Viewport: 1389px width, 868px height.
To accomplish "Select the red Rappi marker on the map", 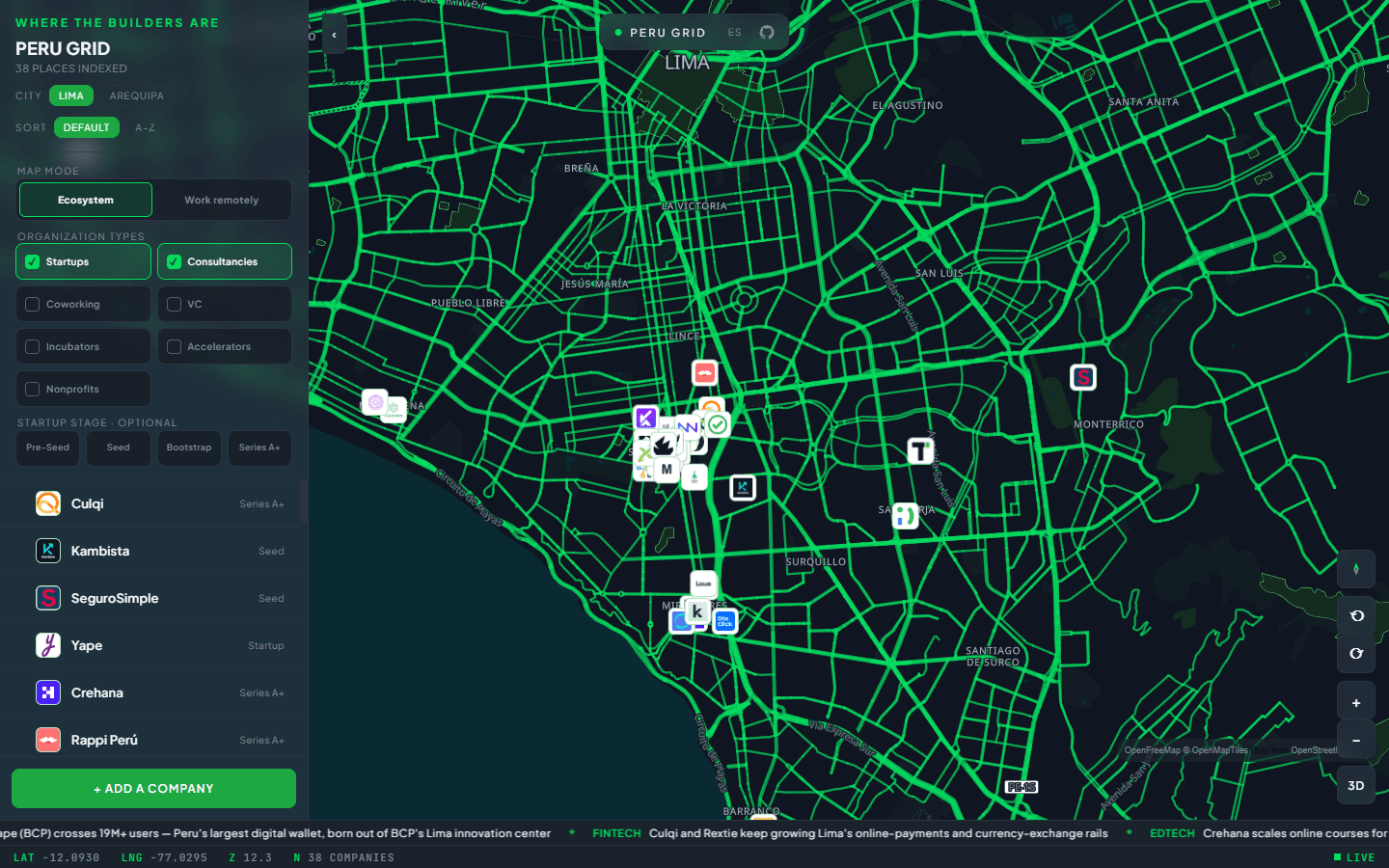I will pos(705,373).
